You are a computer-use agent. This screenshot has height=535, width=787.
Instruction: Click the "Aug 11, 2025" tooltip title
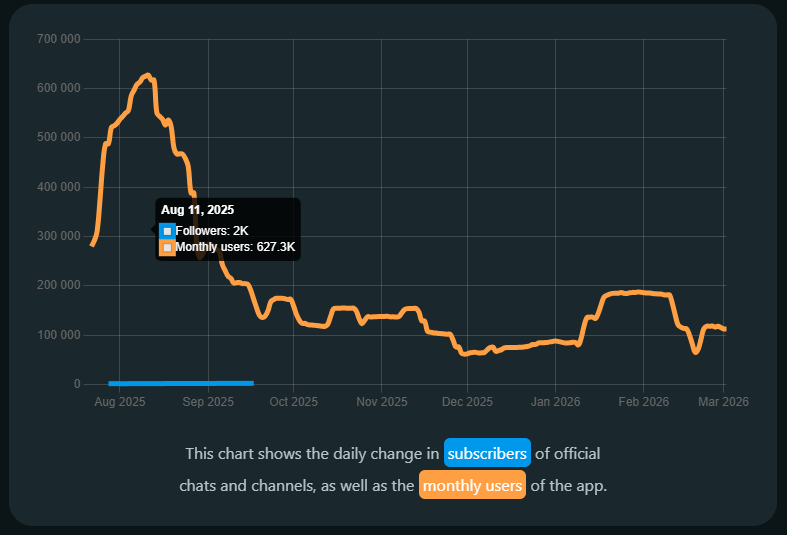(x=197, y=210)
